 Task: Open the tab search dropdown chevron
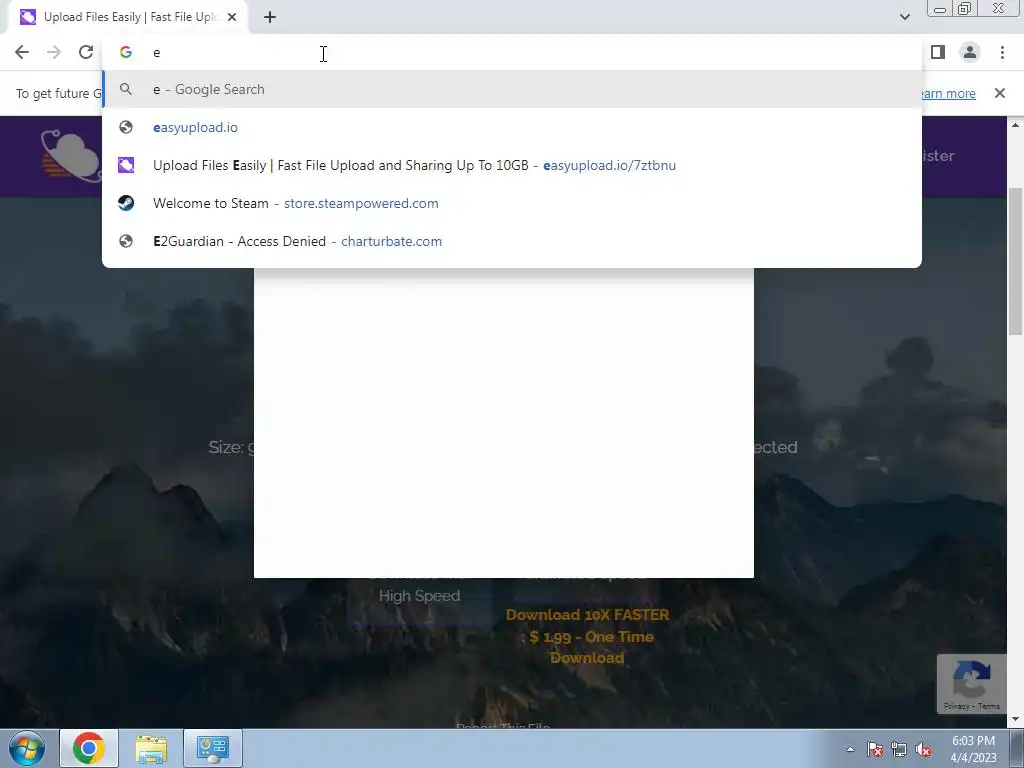[x=904, y=17]
